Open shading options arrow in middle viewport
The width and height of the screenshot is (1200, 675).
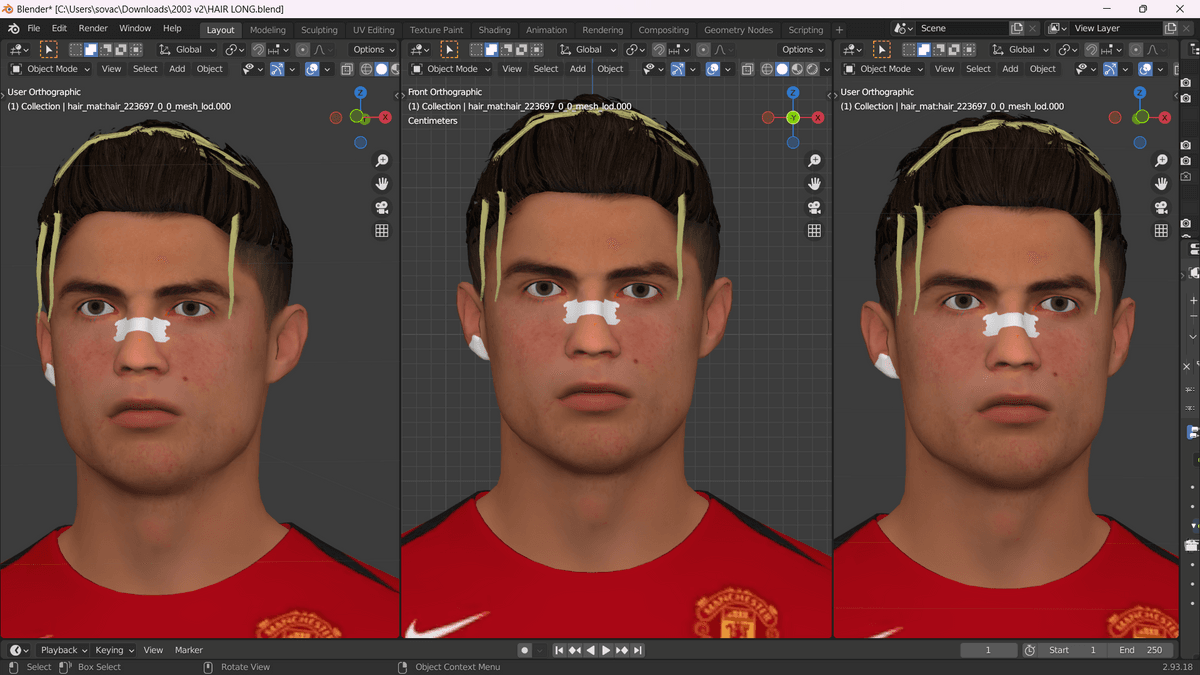pyautogui.click(x=827, y=69)
